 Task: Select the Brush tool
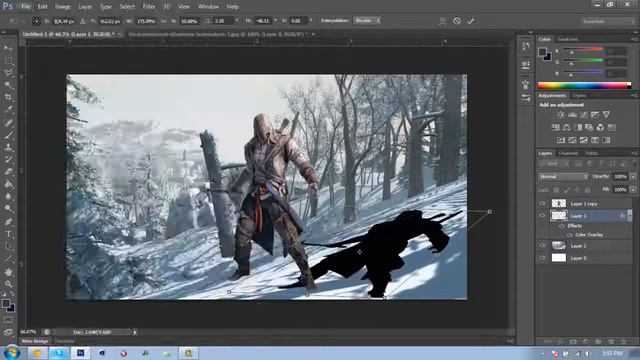[8, 135]
